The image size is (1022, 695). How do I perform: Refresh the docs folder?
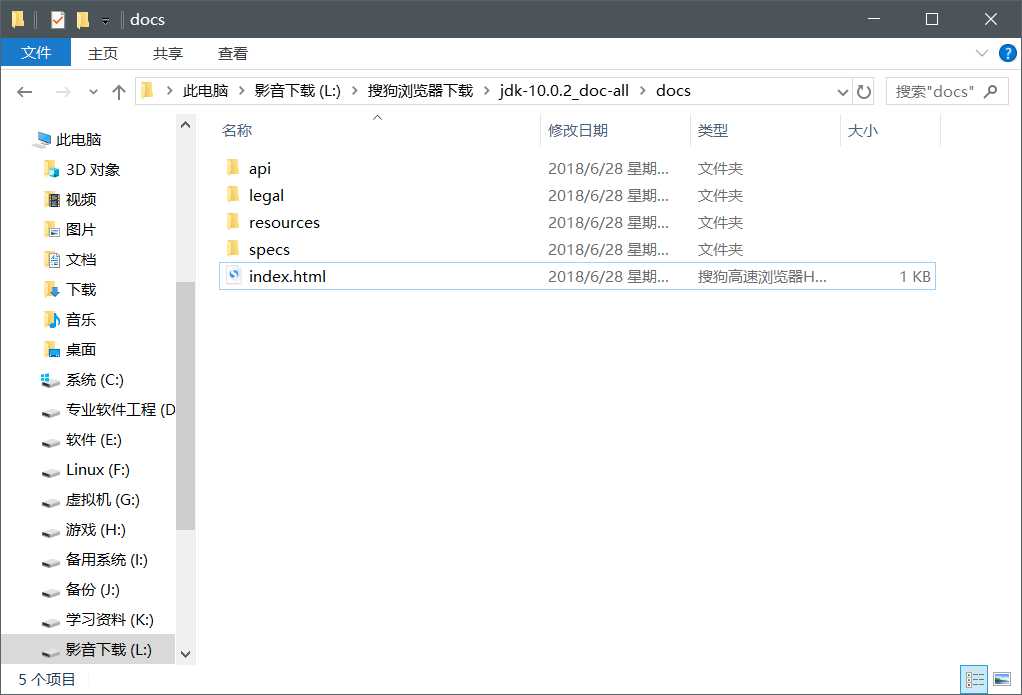(864, 92)
